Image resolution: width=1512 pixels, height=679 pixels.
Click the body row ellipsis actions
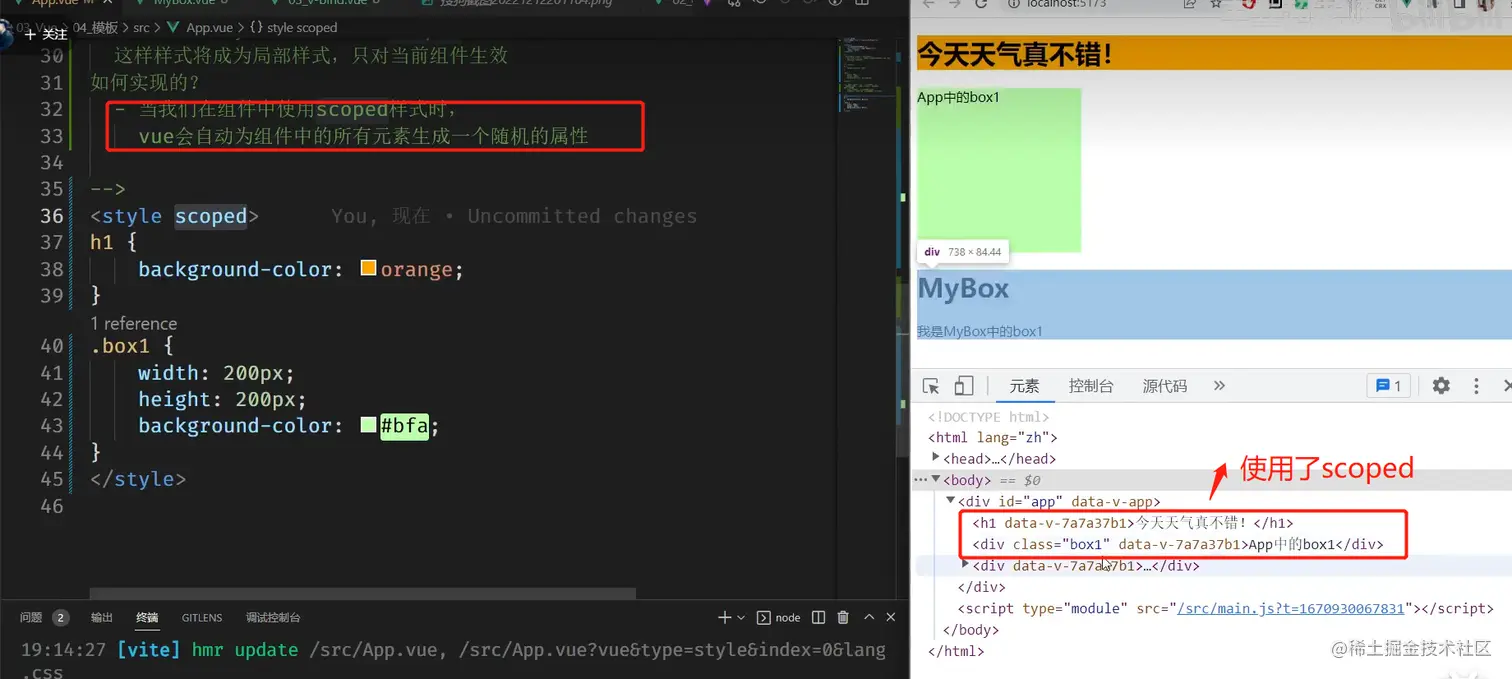(921, 480)
